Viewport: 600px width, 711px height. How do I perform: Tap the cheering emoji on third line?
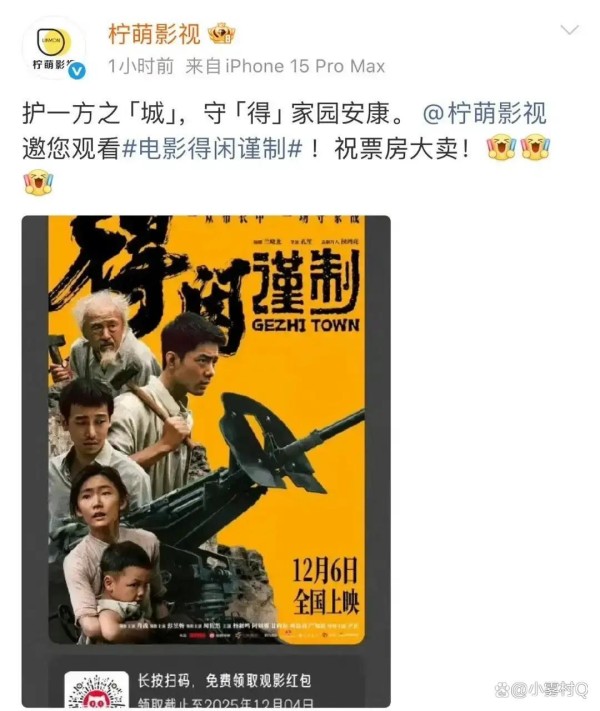(39, 182)
